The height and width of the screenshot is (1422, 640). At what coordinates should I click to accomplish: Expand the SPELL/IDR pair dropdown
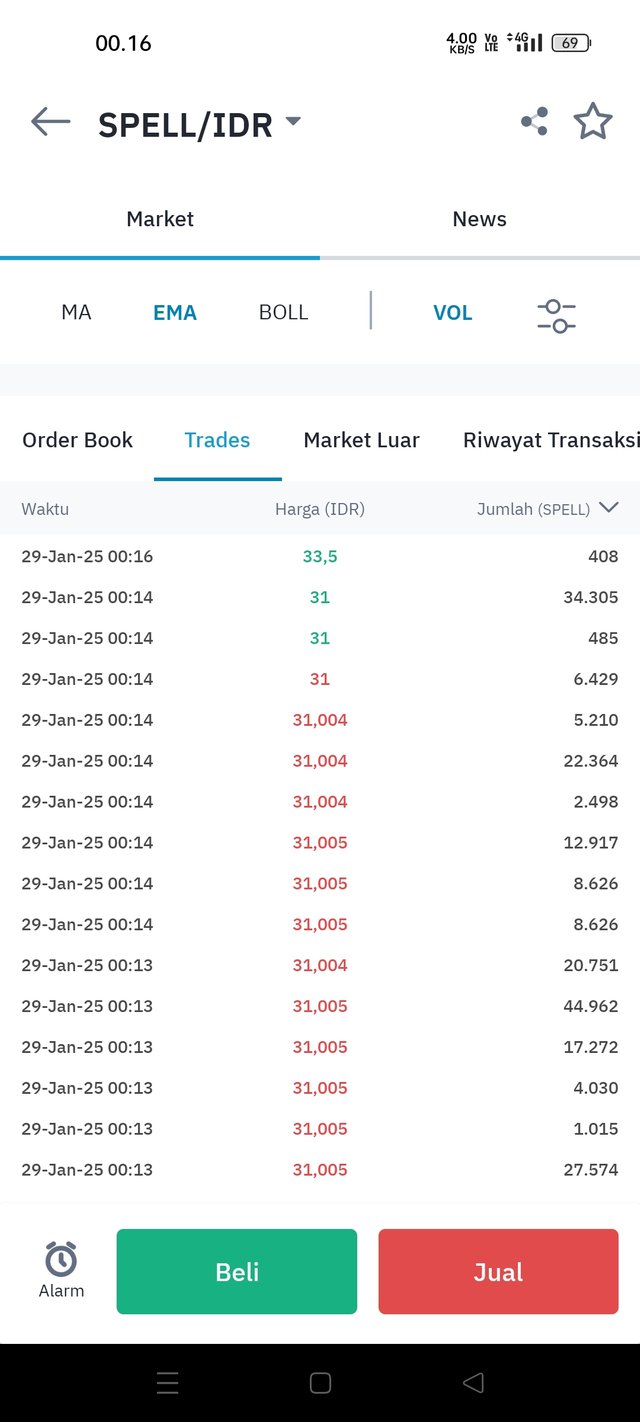pos(293,121)
